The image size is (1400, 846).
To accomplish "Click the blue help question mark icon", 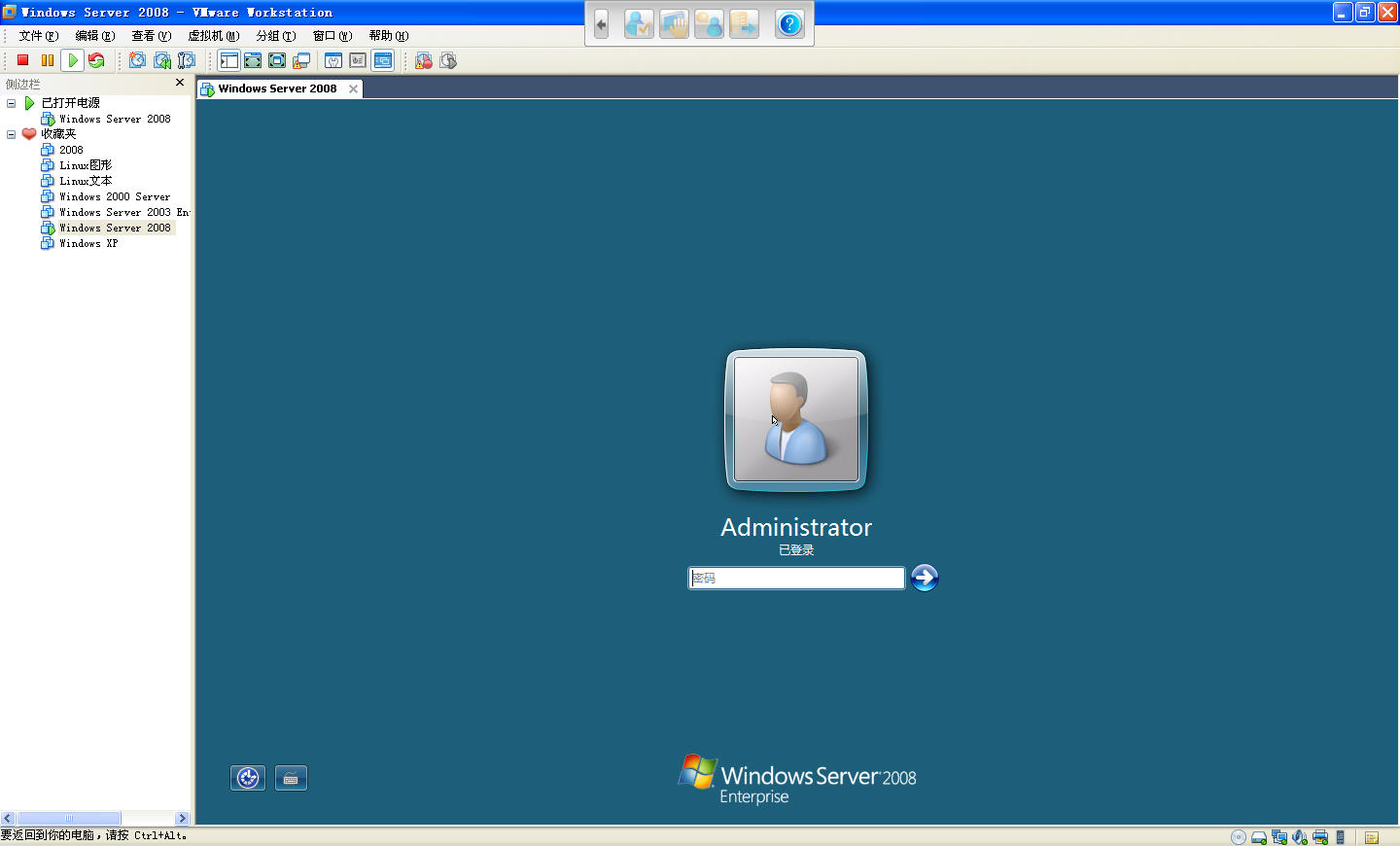I will [x=789, y=24].
